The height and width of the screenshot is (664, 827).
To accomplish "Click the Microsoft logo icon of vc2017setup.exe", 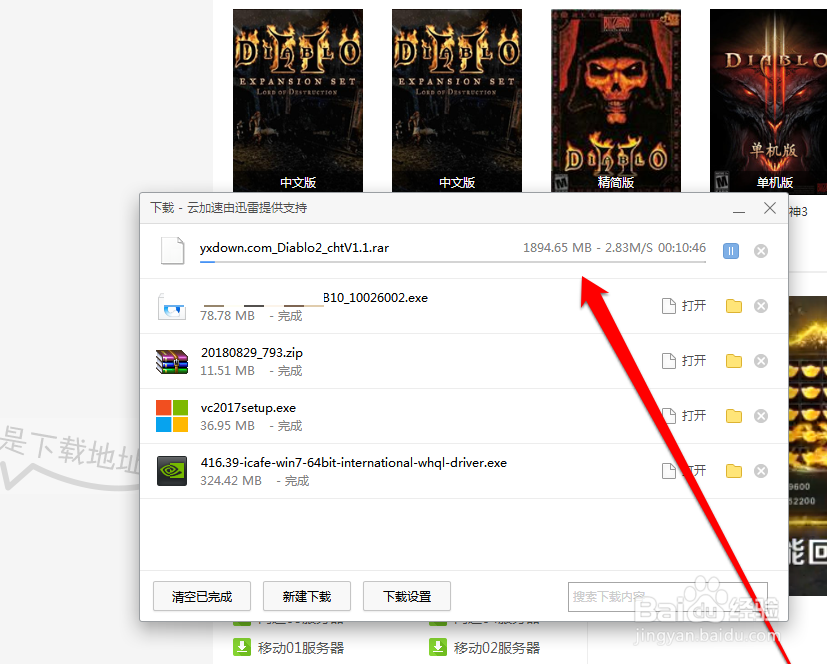I will [x=172, y=416].
